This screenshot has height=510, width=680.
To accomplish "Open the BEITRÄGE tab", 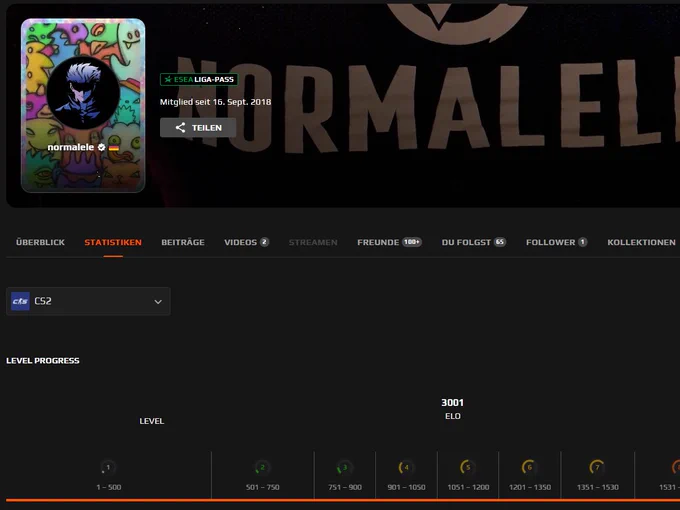I will pyautogui.click(x=183, y=242).
